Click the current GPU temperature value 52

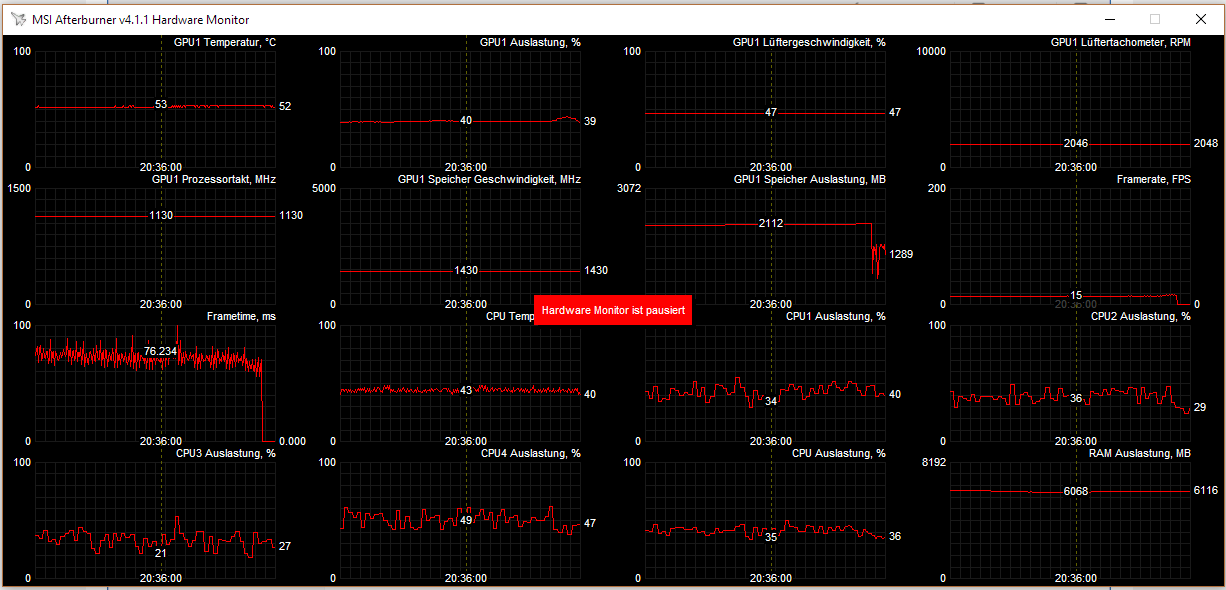click(x=285, y=106)
